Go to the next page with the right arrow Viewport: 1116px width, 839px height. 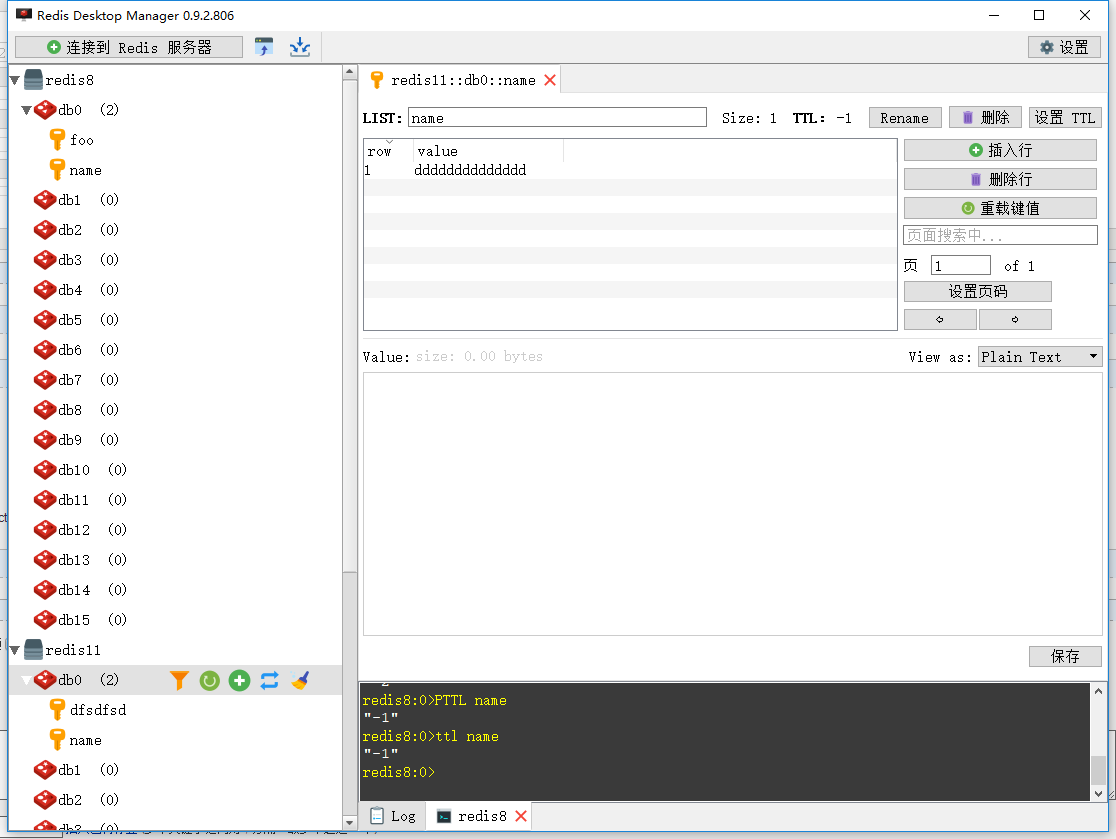click(x=1015, y=320)
